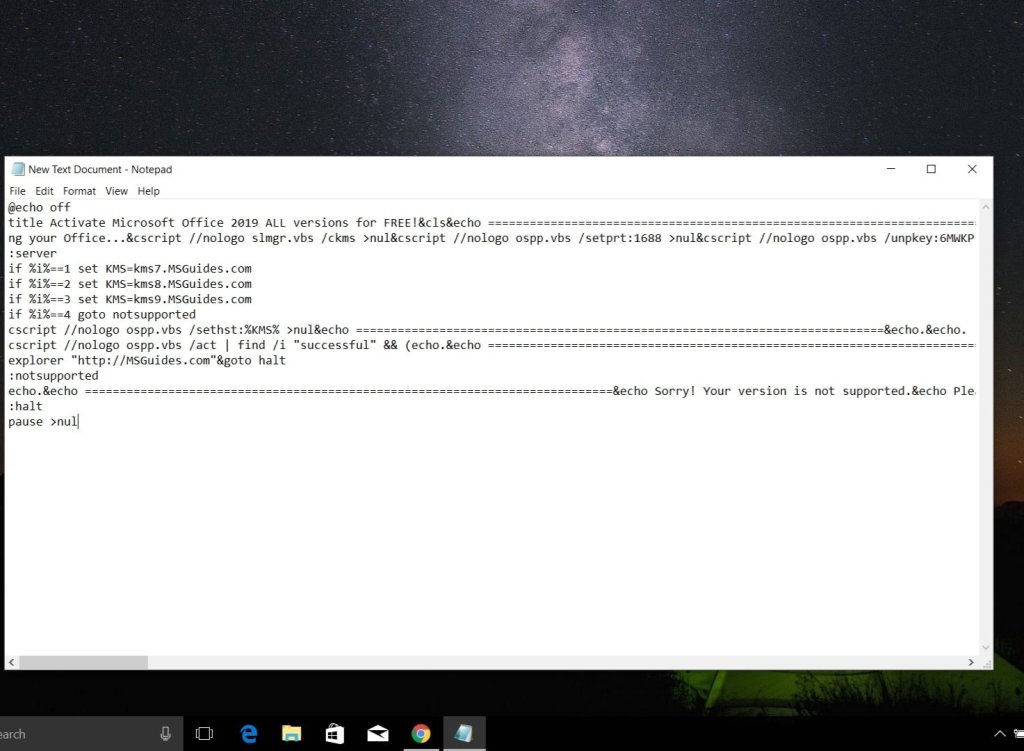Open the Format menu
This screenshot has height=751, width=1024.
point(79,191)
